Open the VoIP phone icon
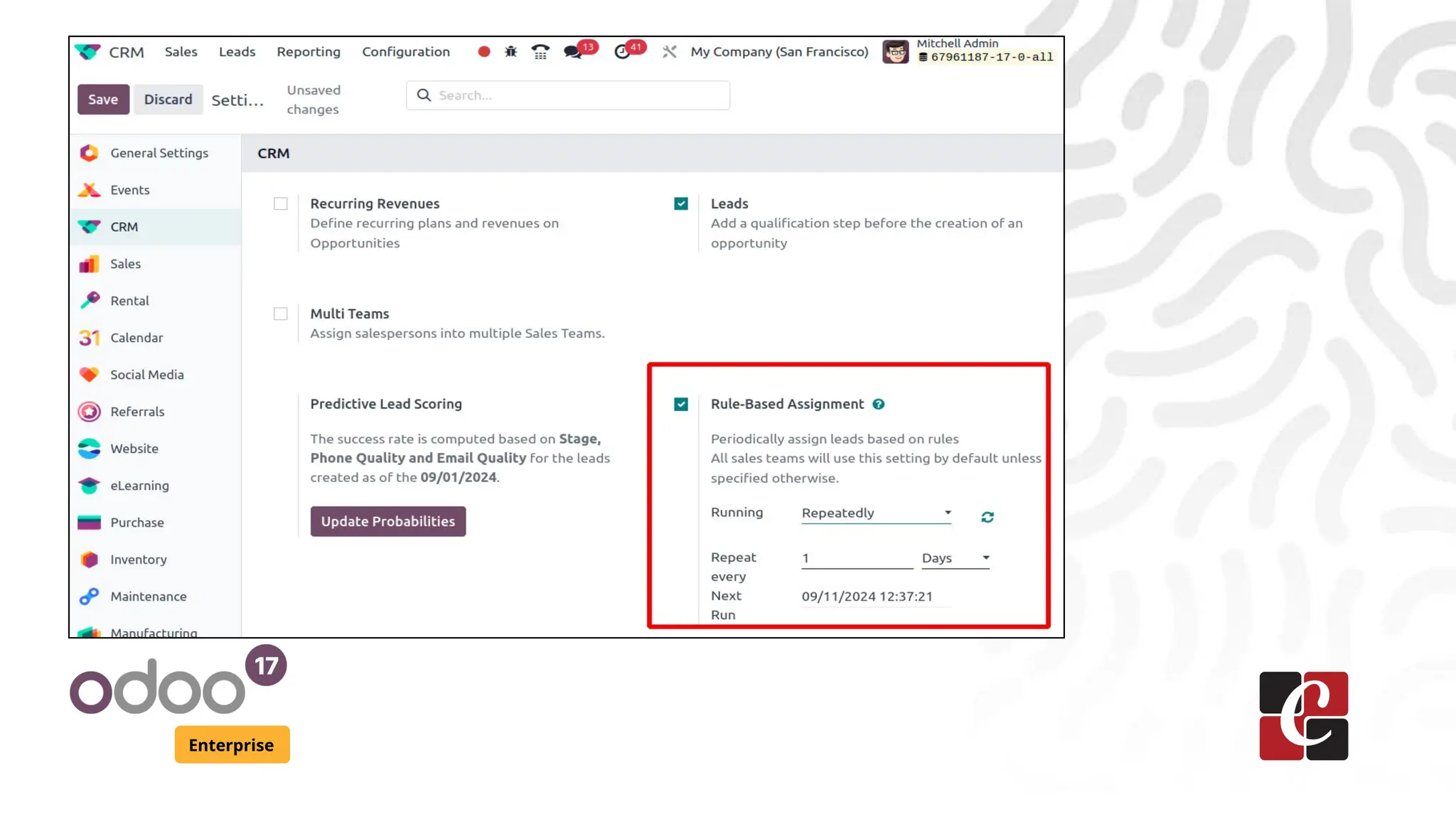The image size is (1456, 819). 540,52
